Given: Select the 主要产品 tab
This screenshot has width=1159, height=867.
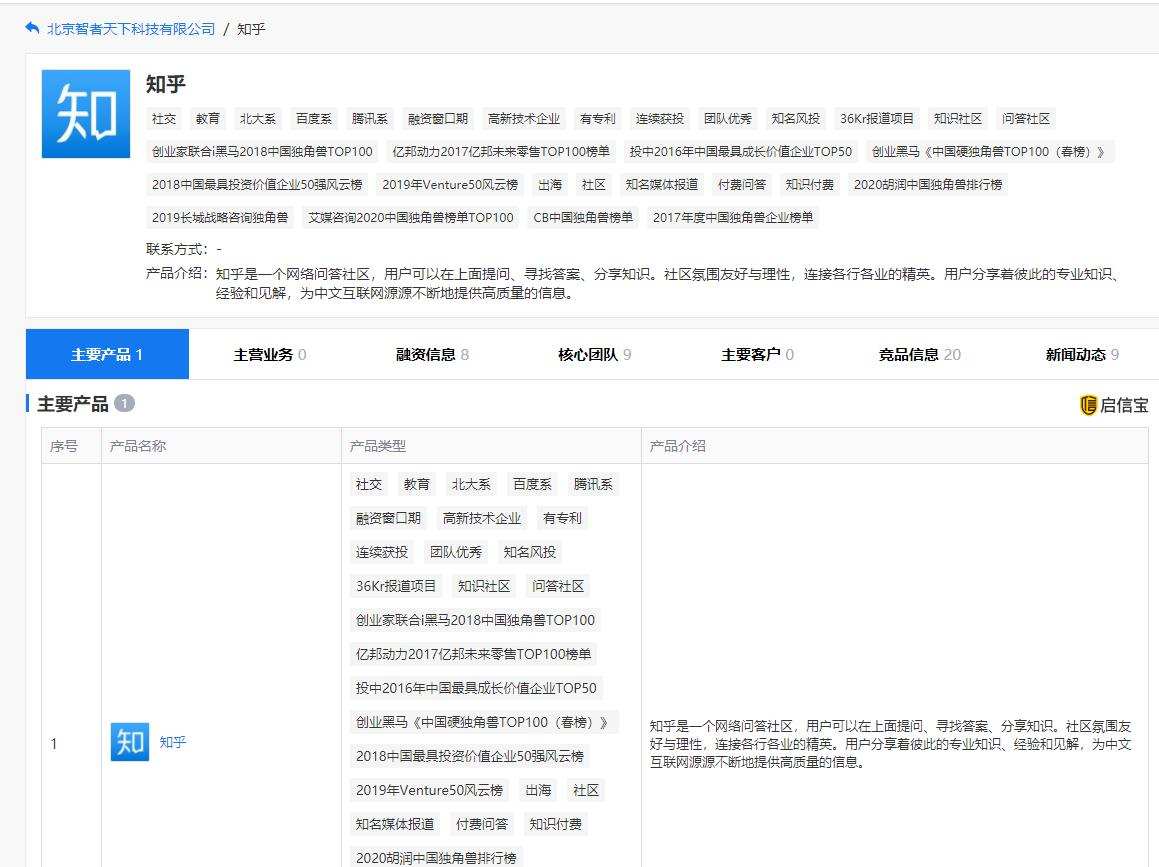Looking at the screenshot, I should pos(107,354).
